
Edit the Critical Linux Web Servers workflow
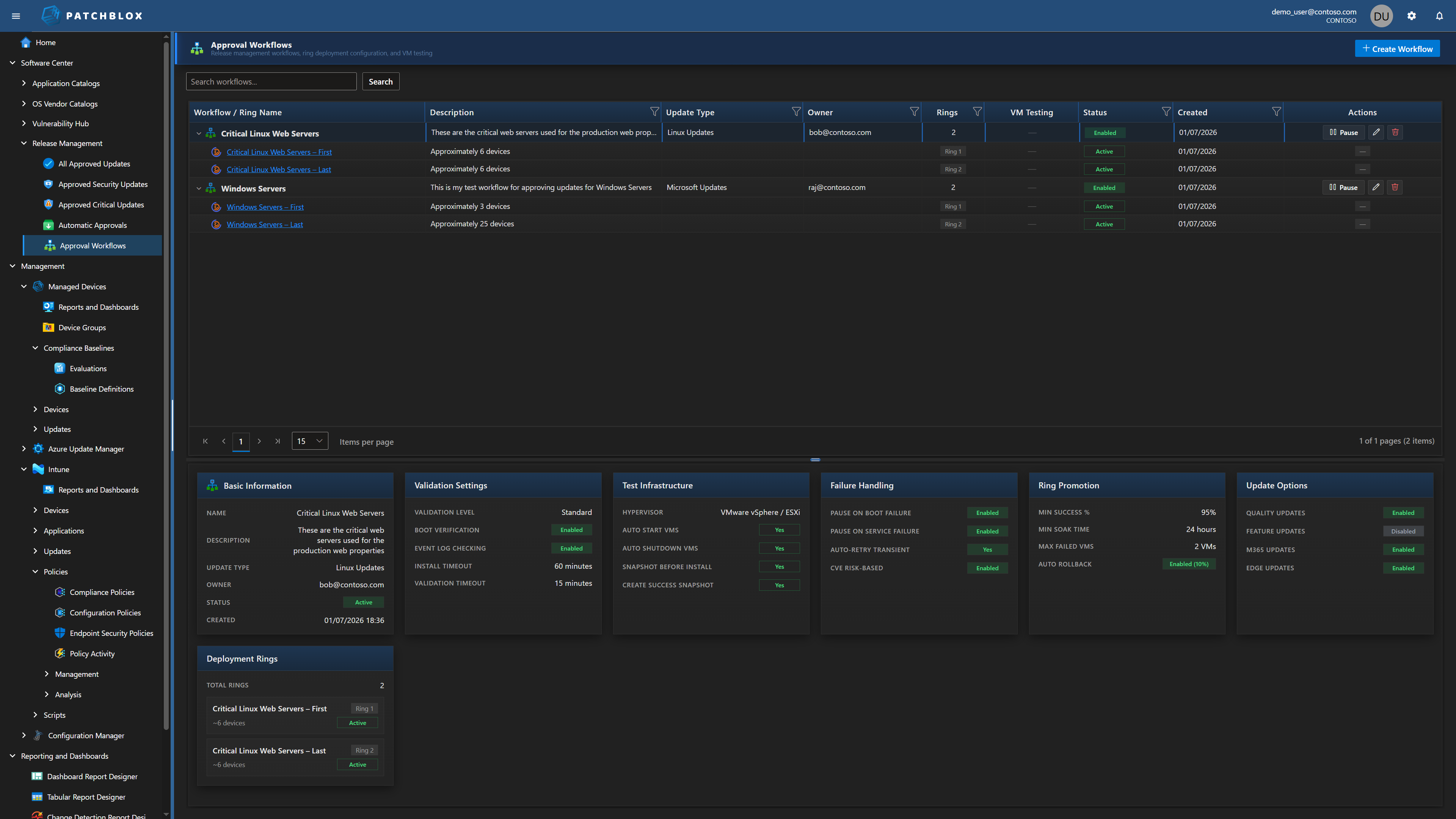click(x=1376, y=132)
